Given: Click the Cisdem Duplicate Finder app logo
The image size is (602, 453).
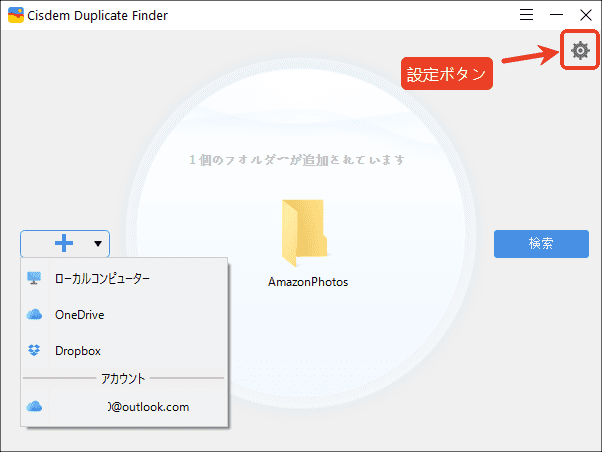Looking at the screenshot, I should click(x=16, y=15).
